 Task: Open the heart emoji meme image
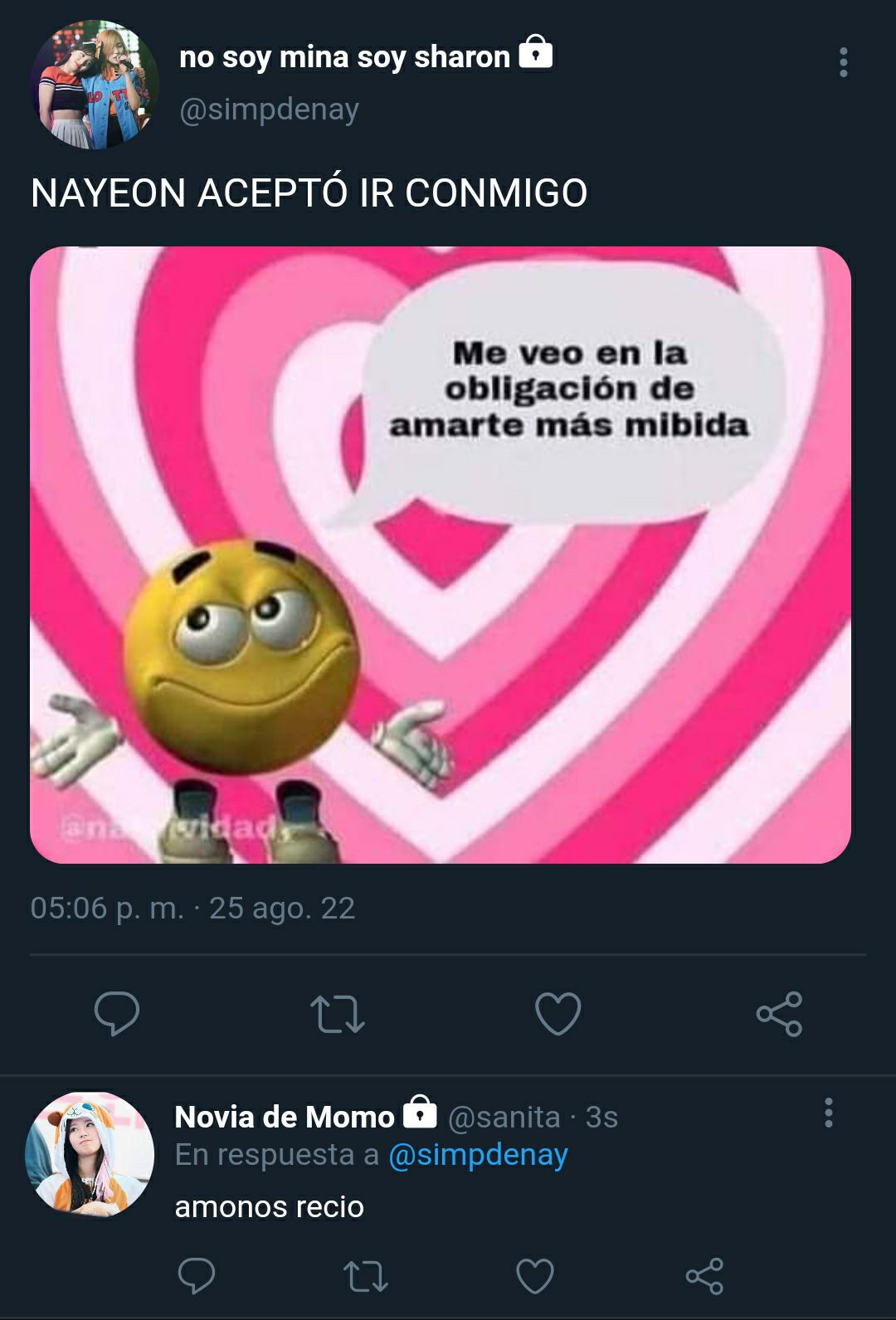tap(441, 555)
